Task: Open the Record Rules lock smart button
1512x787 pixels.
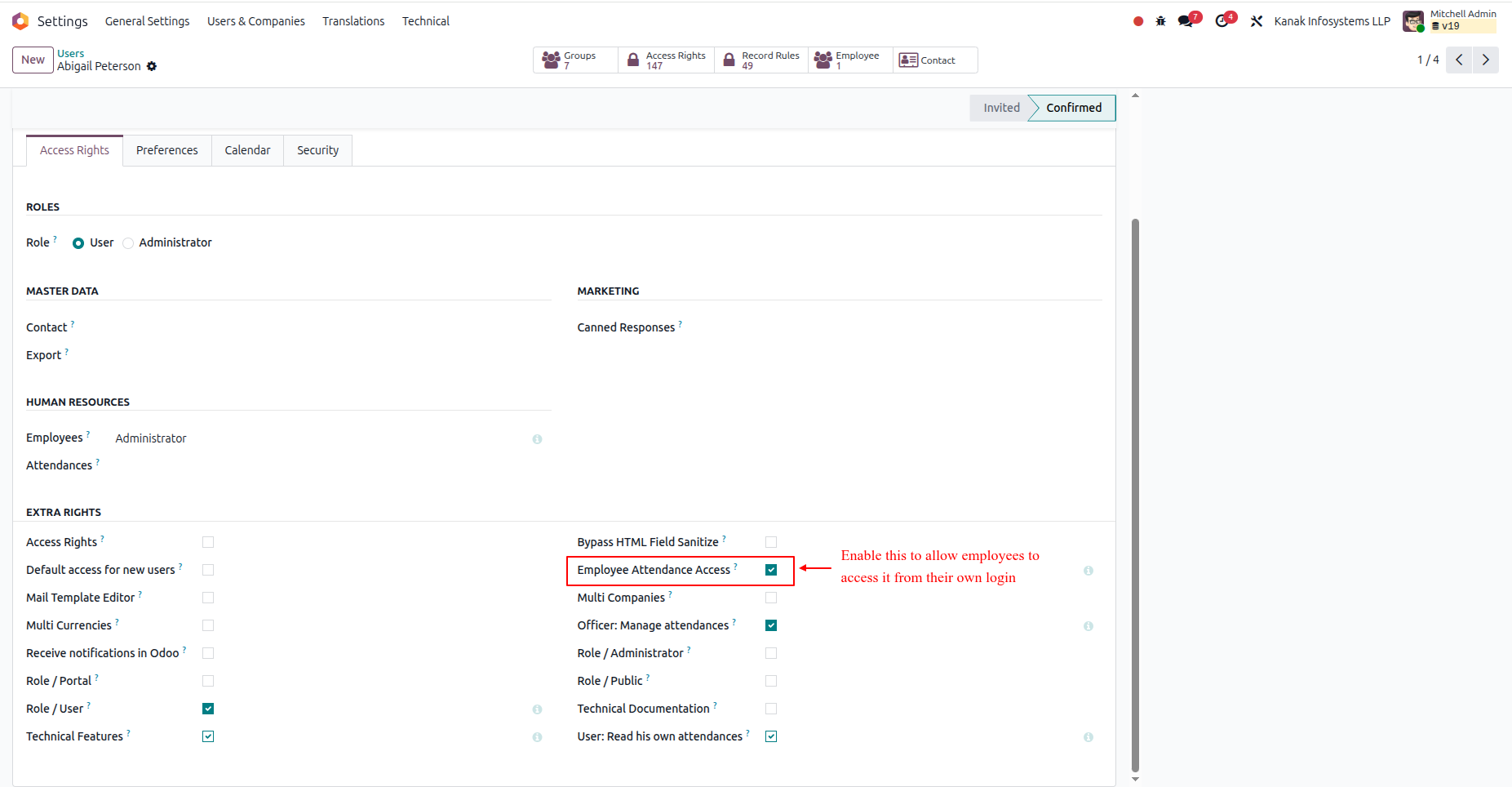Action: click(761, 60)
